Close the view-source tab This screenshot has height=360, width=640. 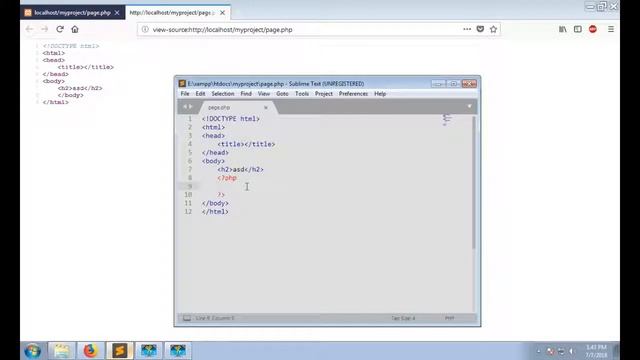coord(222,13)
